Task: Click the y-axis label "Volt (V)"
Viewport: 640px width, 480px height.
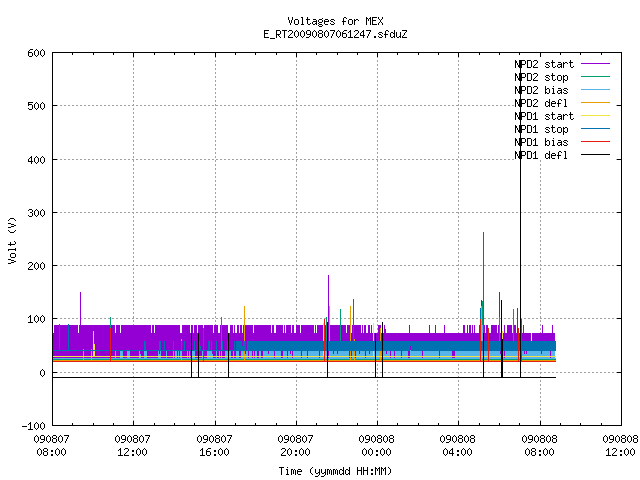Action: 12,241
